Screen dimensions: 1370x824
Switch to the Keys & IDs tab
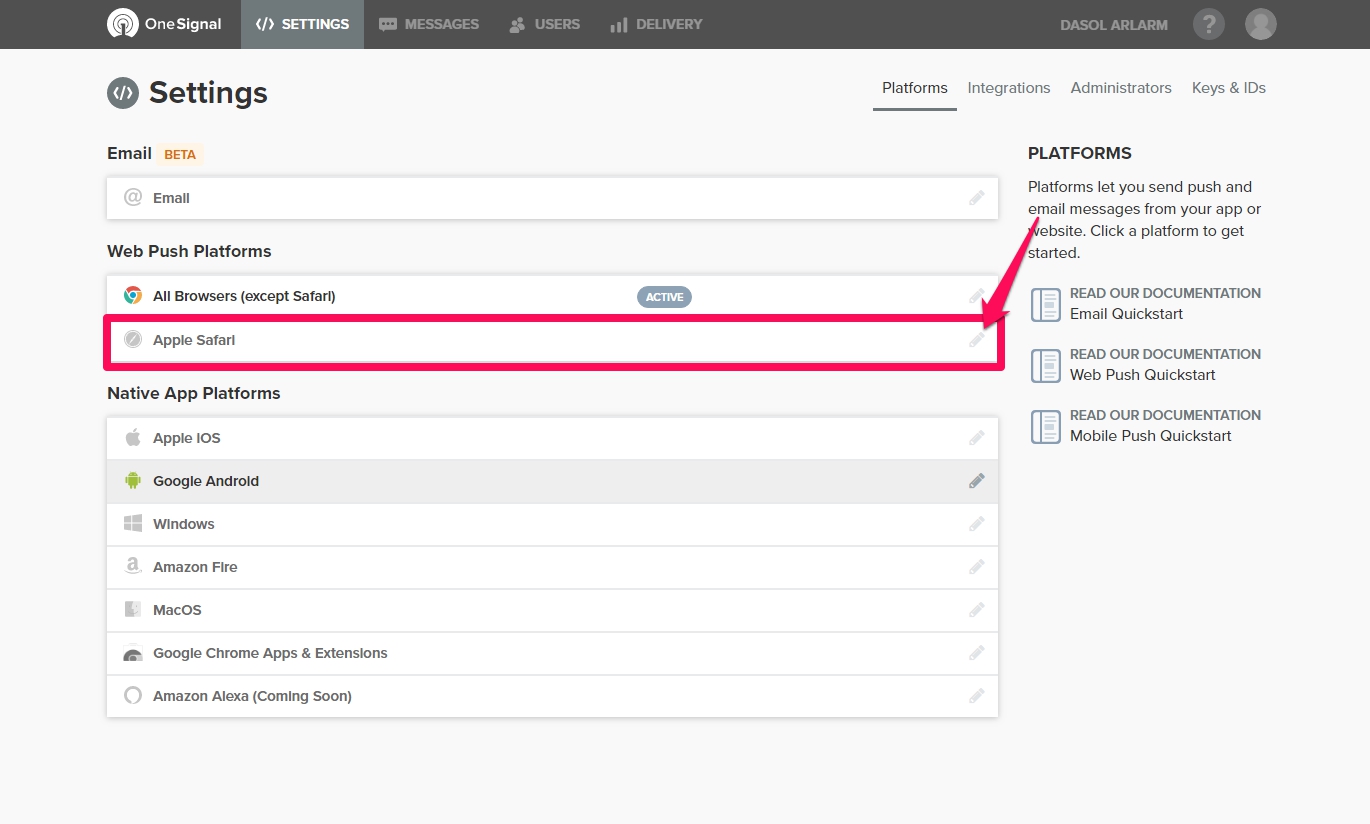click(1228, 88)
